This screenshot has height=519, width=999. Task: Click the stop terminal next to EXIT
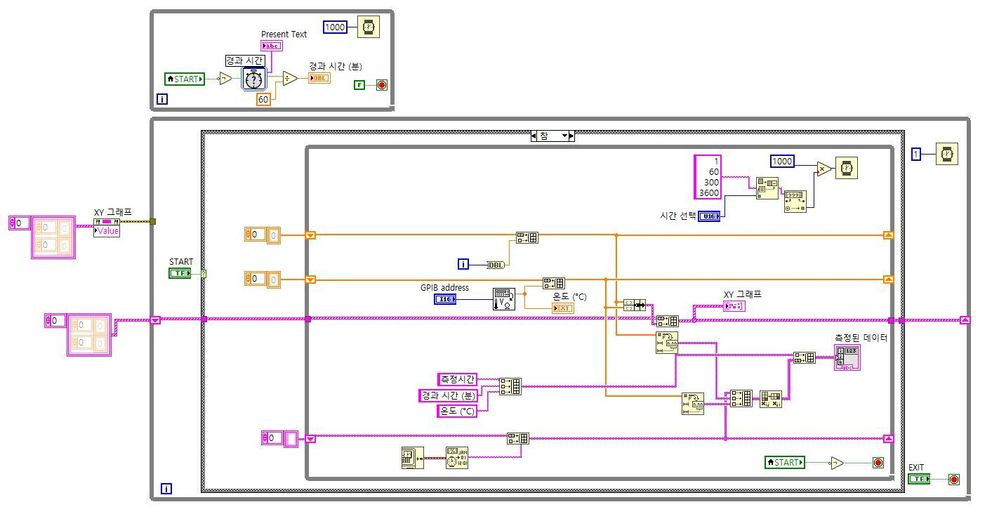[954, 480]
